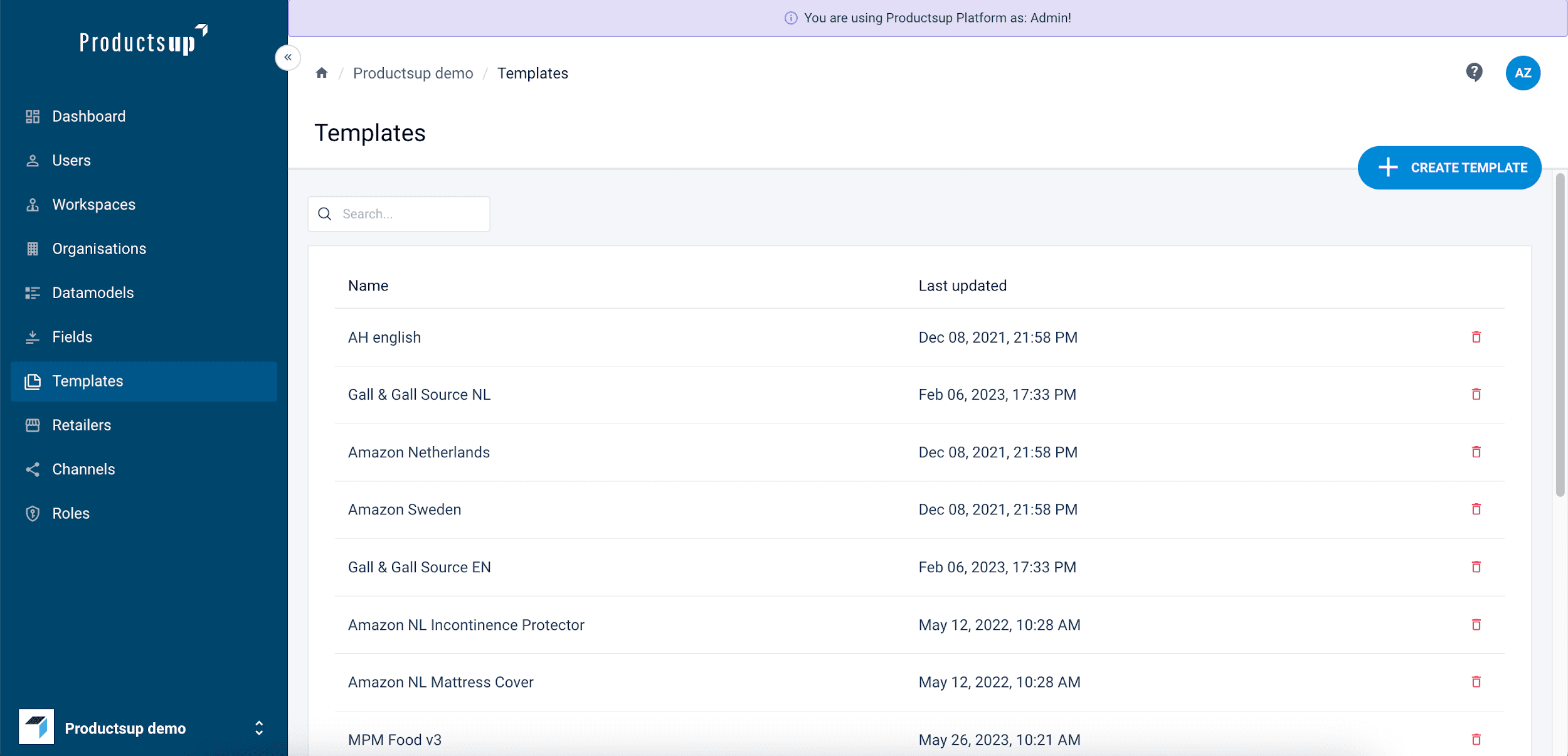Click the Create Template button
The image size is (1568, 756).
[x=1449, y=168]
